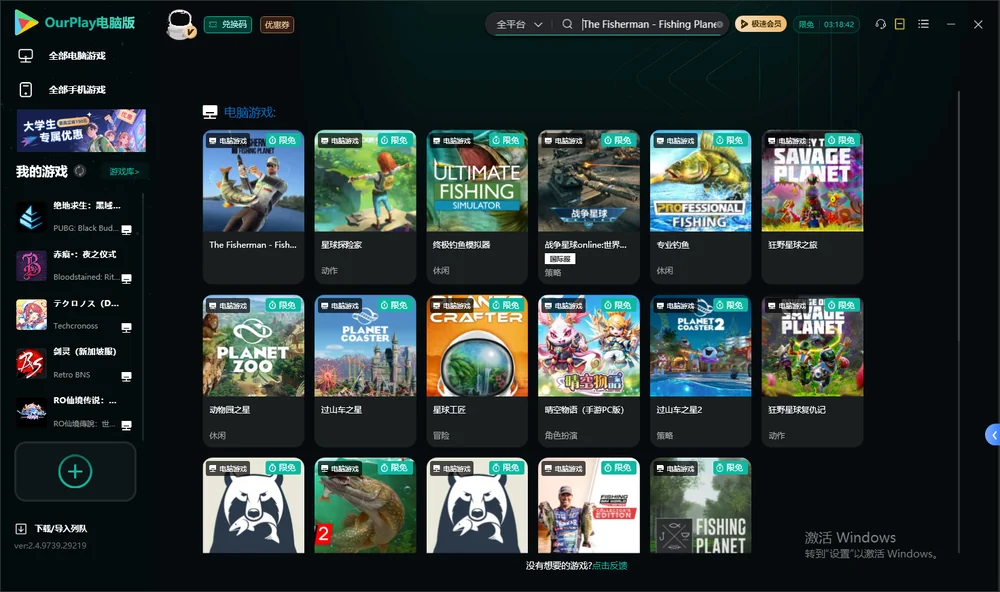The image size is (1000, 592).
Task: Open the 动物园之星 Planet Zoo card
Action: 253,371
